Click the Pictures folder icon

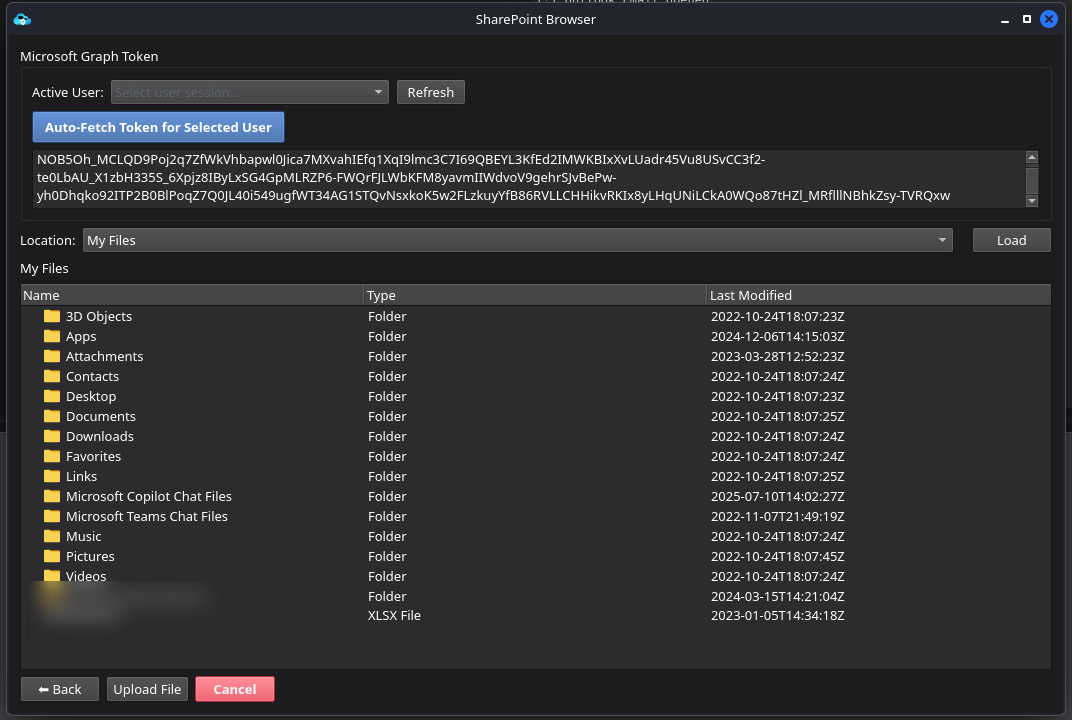[x=52, y=556]
